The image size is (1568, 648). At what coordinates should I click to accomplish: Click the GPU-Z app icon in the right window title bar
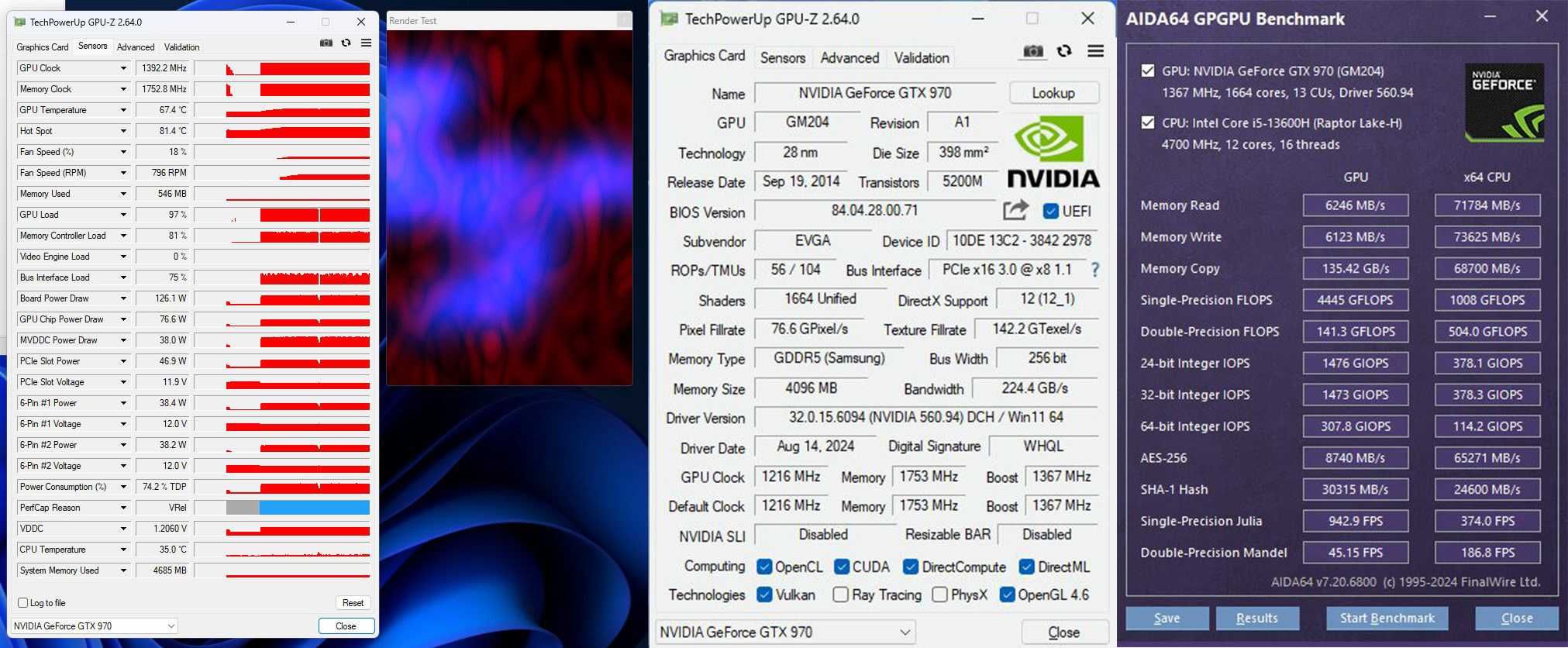(670, 19)
